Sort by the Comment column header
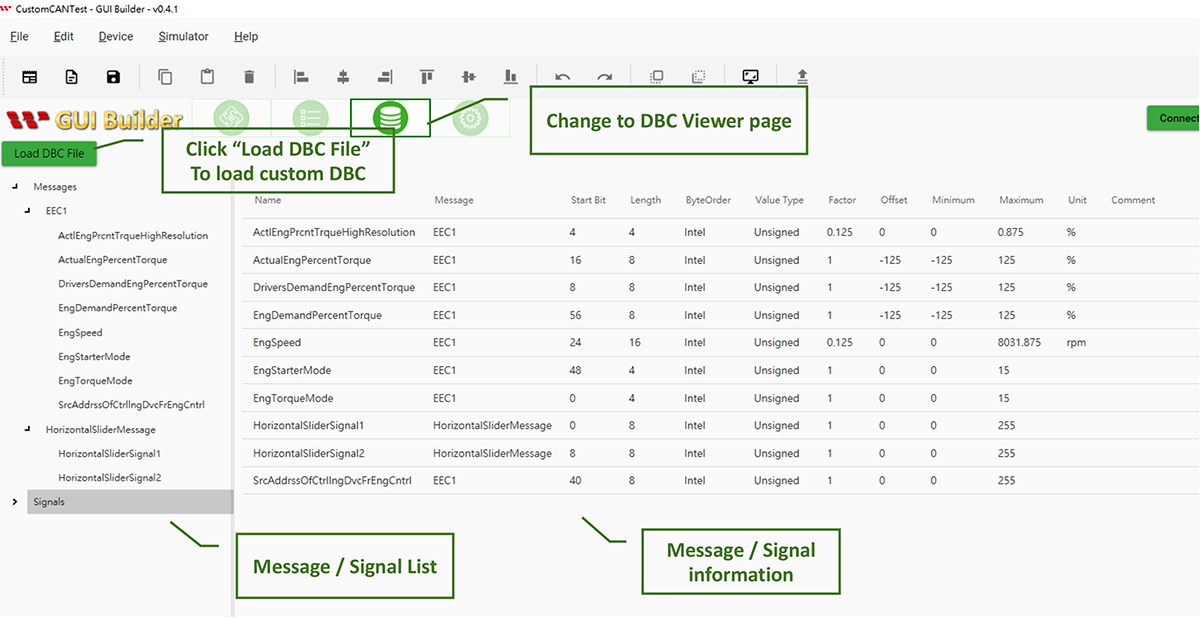Screen dimensions: 1200x619 (x=1133, y=200)
